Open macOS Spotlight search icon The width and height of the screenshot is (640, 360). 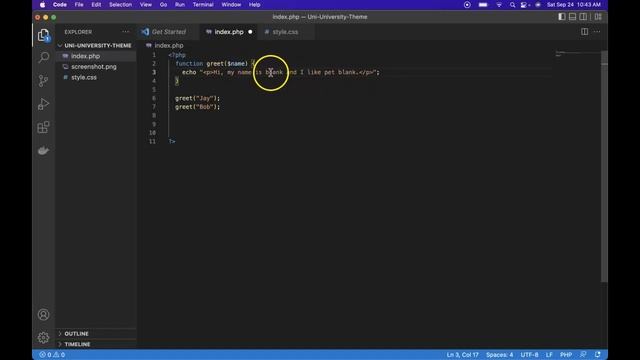[x=512, y=5]
